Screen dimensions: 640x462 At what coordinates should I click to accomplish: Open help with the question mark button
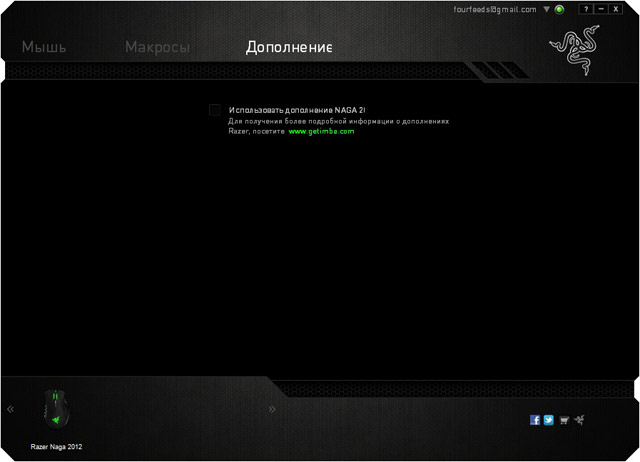(586, 9)
